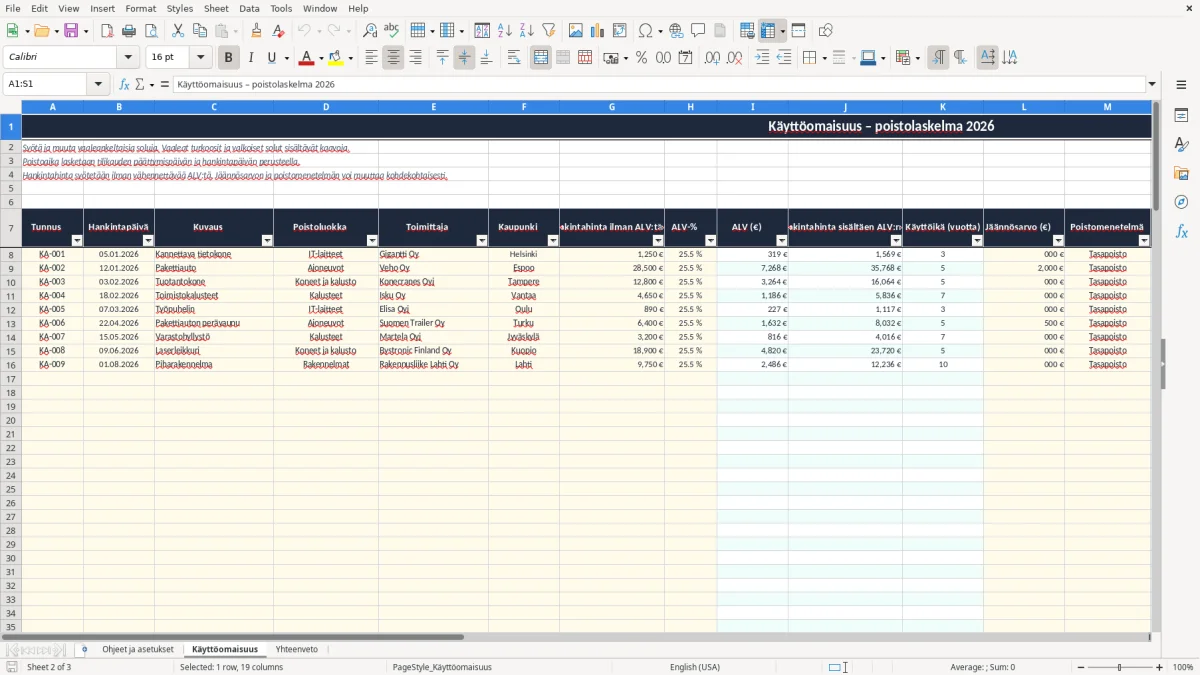
Task: Sort descending with Z-A icon
Action: tap(527, 31)
